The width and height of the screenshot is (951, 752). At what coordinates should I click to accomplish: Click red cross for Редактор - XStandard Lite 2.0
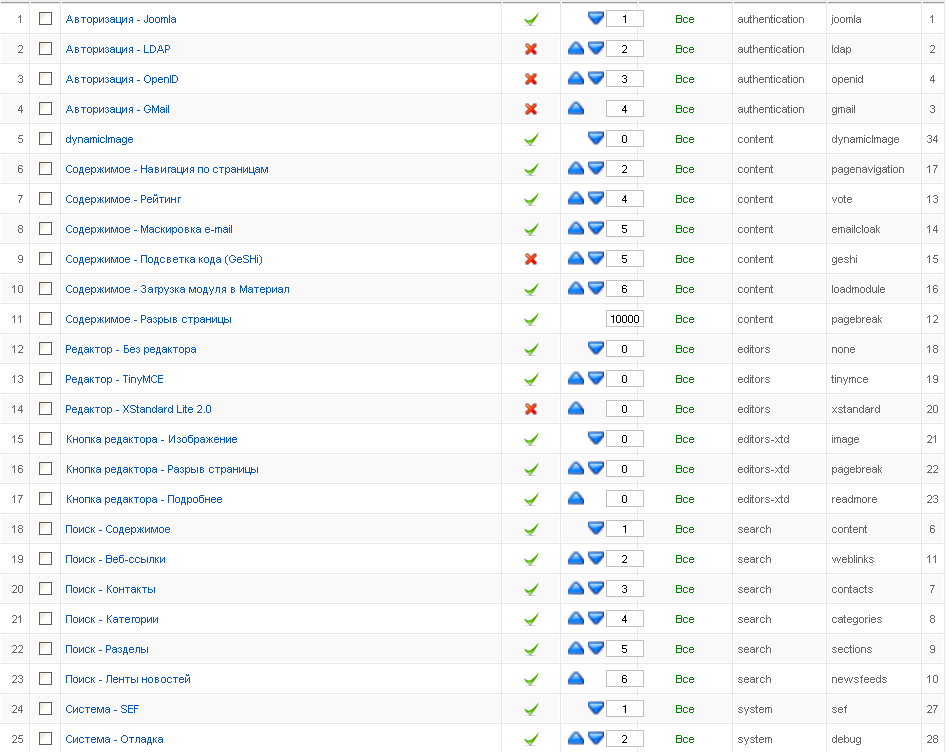click(x=531, y=409)
